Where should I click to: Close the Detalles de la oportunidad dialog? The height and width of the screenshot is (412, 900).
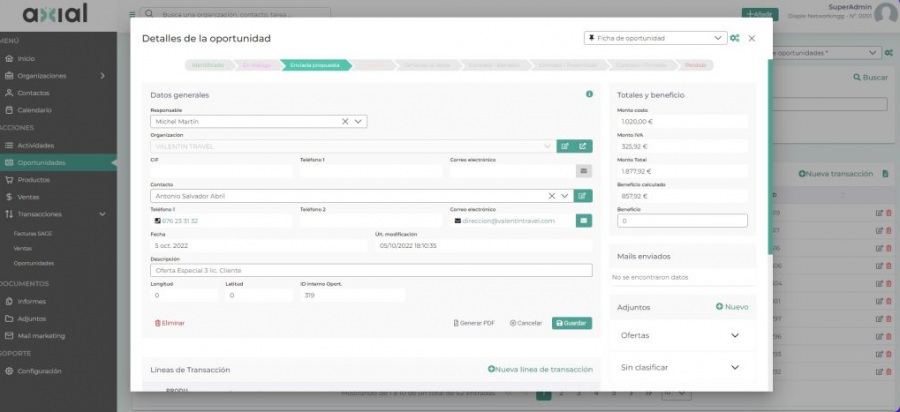coord(752,38)
